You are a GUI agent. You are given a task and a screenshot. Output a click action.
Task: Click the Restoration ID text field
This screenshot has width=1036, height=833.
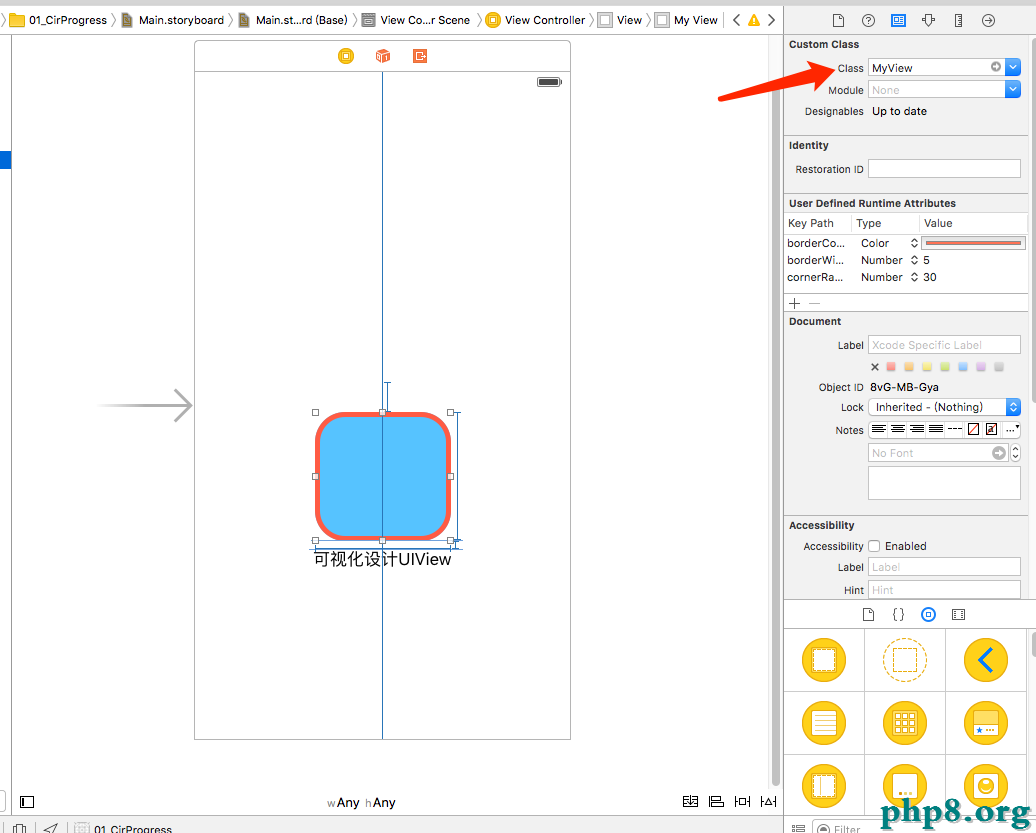coord(944,169)
